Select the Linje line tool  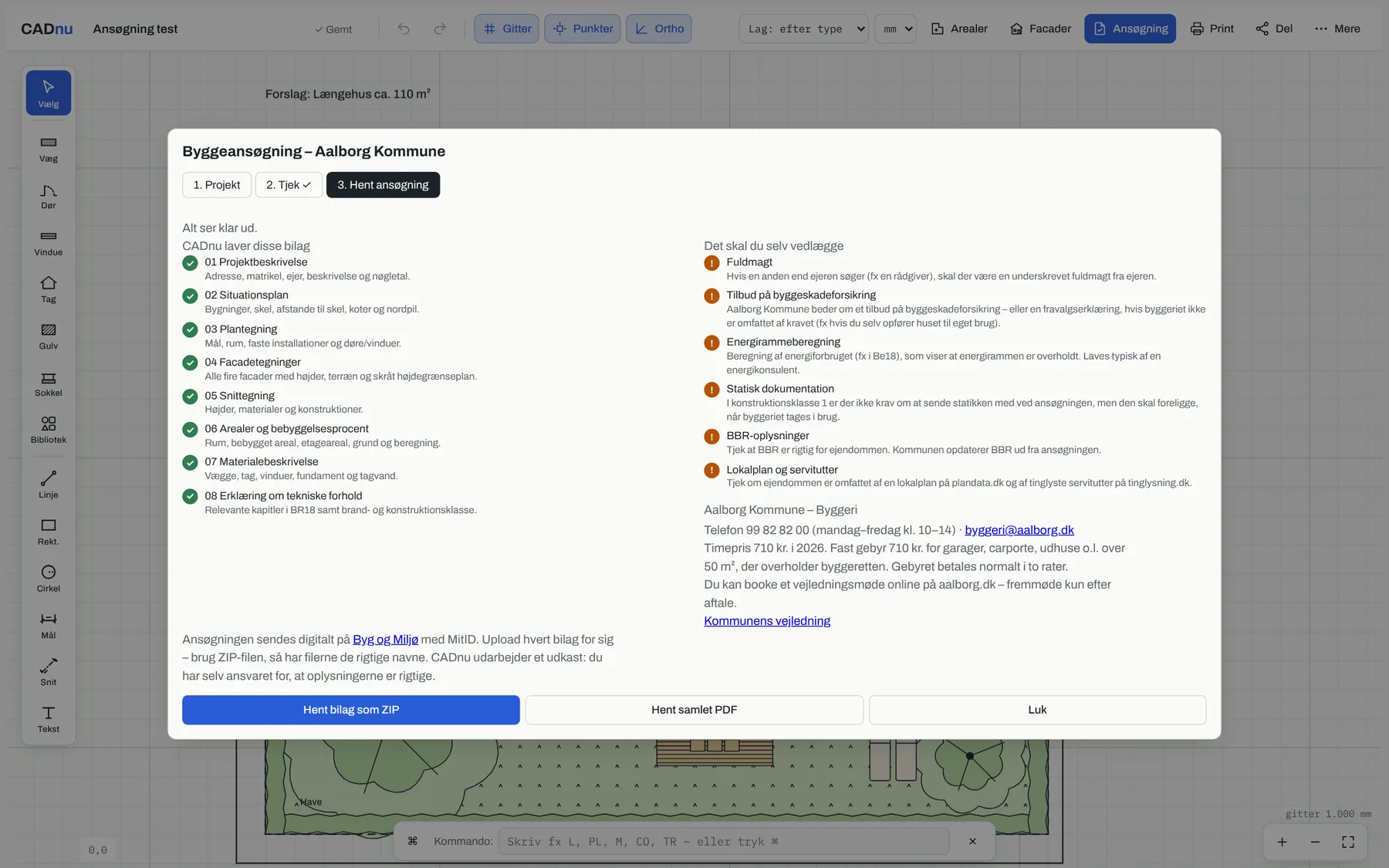click(49, 486)
